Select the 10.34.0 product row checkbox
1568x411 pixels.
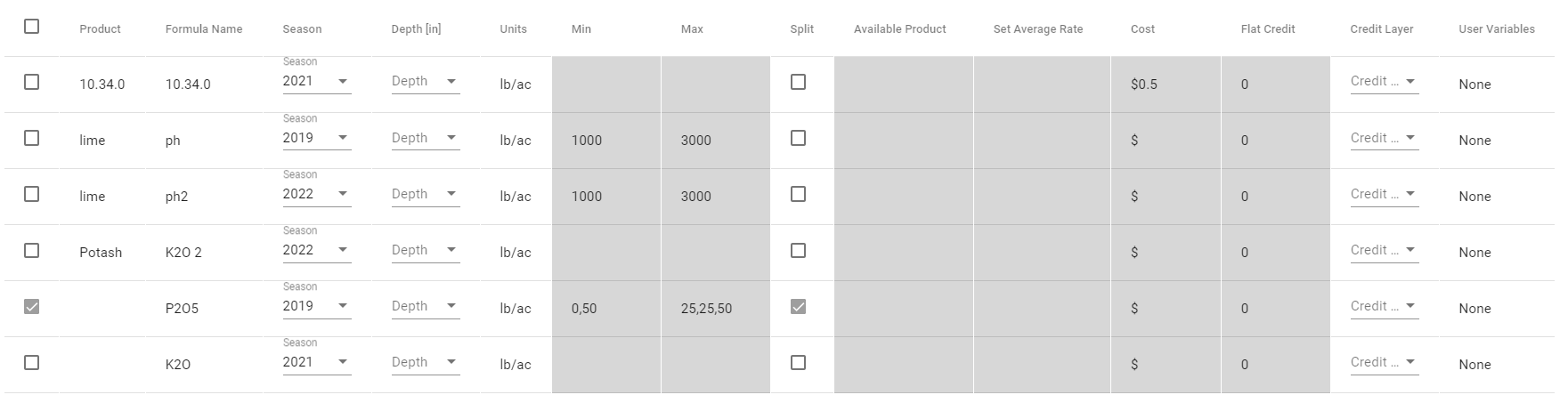click(31, 82)
